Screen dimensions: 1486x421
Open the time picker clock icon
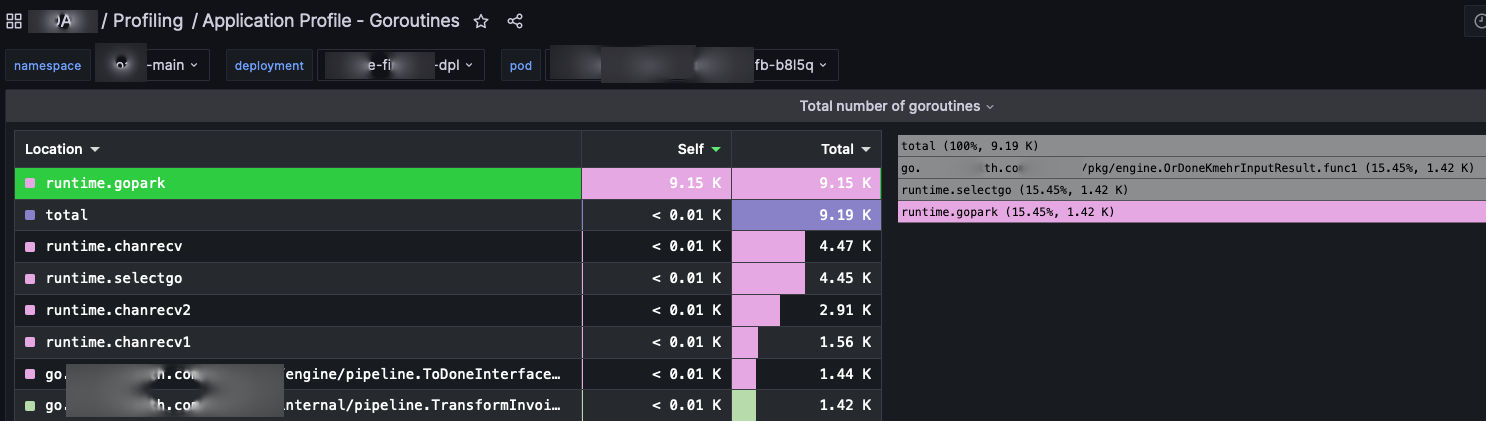tap(1478, 21)
